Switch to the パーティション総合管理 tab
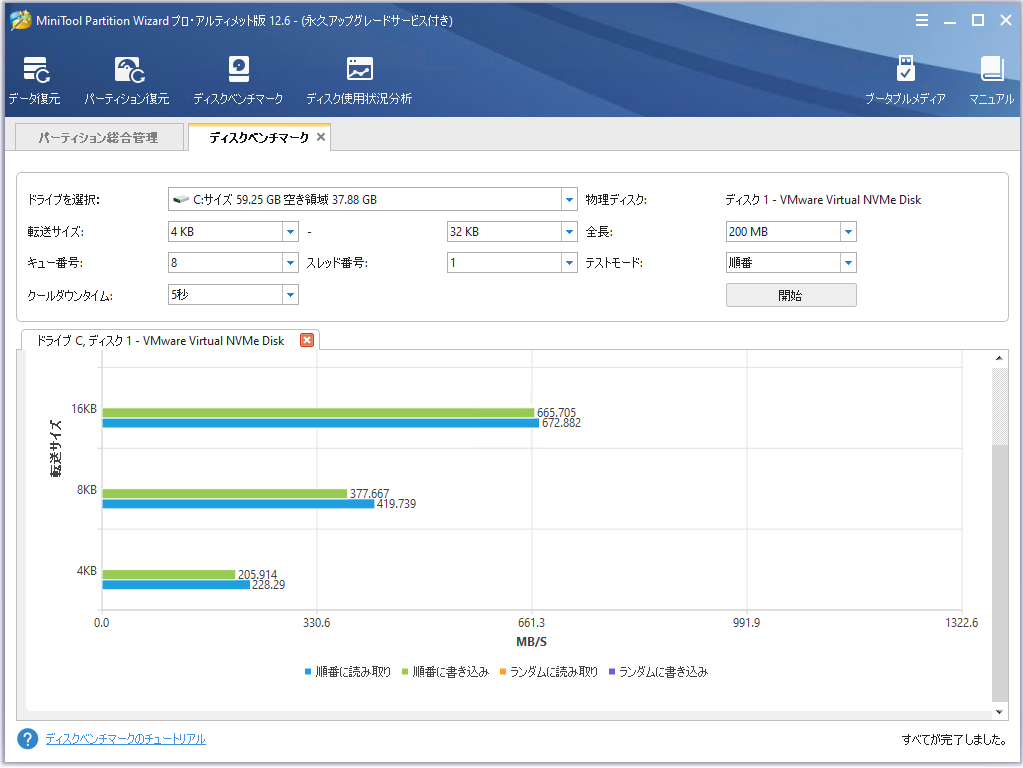The height and width of the screenshot is (768, 1023). pos(99,137)
